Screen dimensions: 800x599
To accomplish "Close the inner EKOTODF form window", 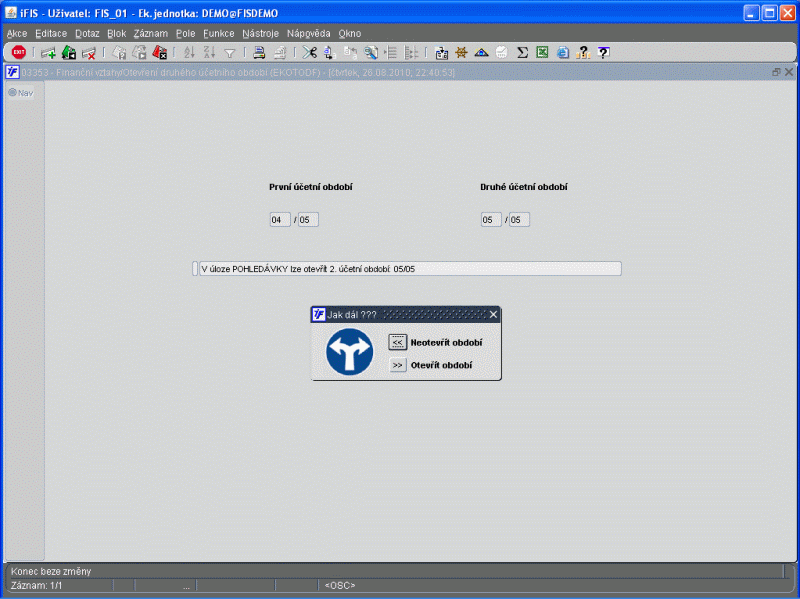I will (x=789, y=72).
